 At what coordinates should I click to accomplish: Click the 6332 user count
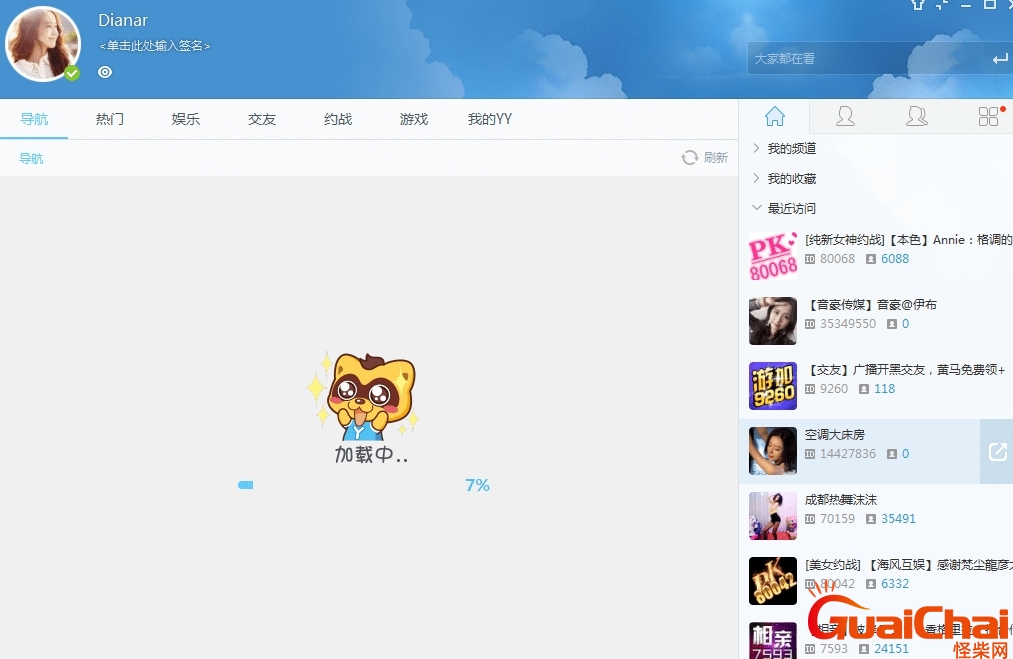(895, 583)
